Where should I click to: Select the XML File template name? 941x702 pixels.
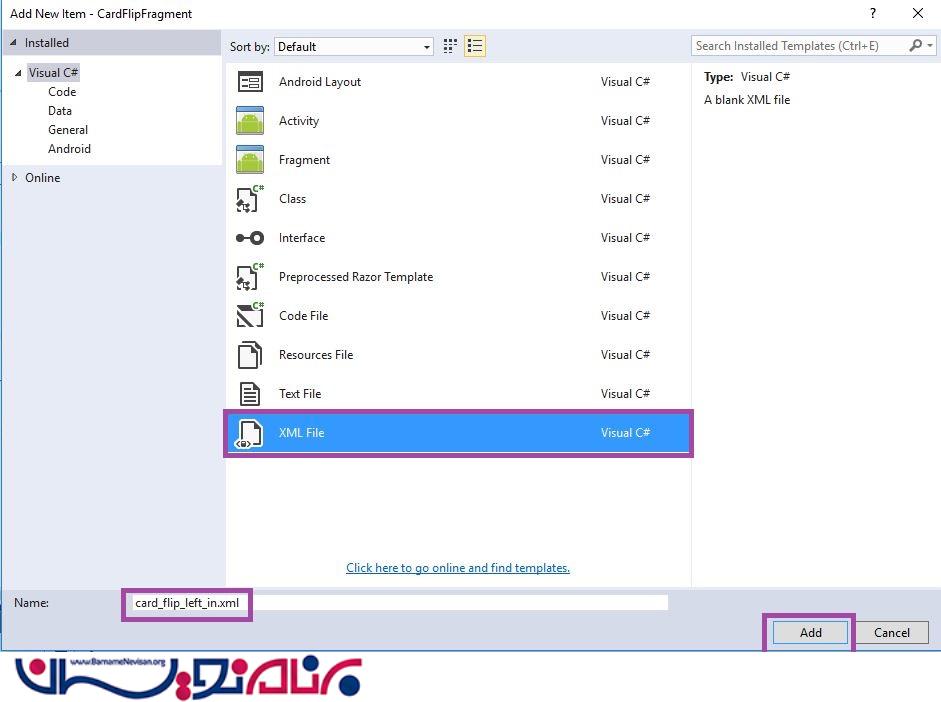pos(301,433)
